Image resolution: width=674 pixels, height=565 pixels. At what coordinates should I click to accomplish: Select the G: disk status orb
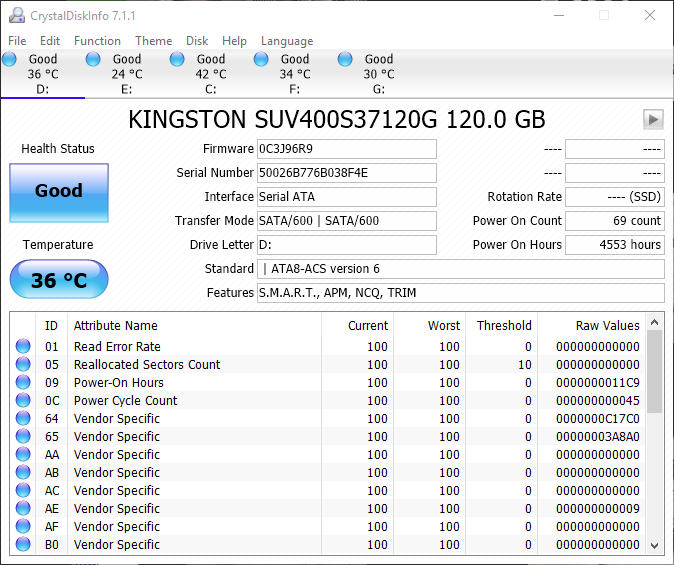pos(345,59)
